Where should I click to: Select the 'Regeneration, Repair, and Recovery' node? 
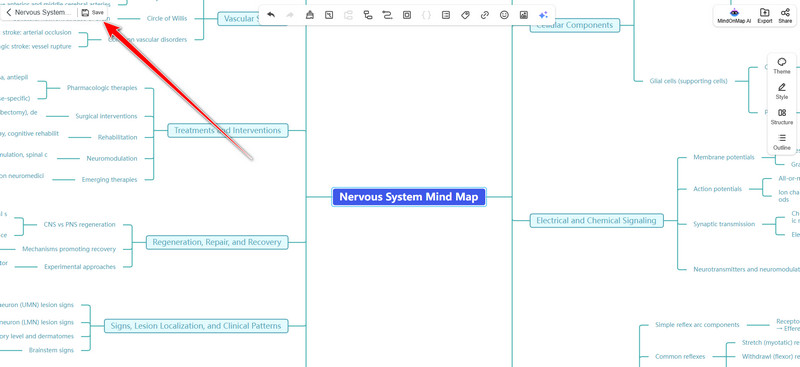pyautogui.click(x=217, y=242)
